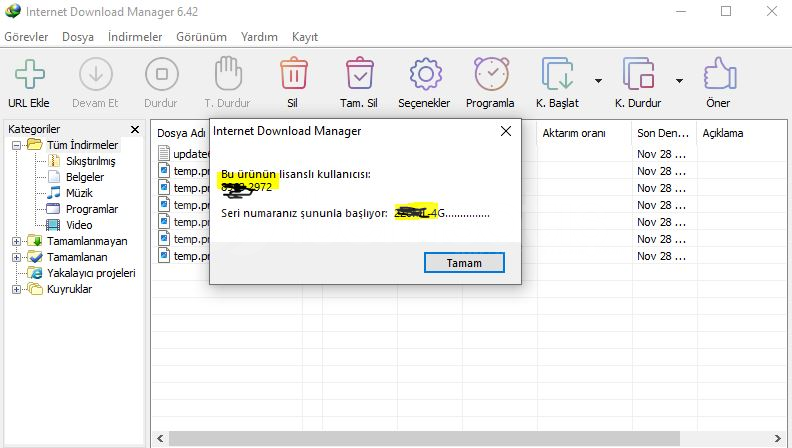Click the horizontal scrollbar left arrow
The width and height of the screenshot is (792, 448).
pos(160,438)
